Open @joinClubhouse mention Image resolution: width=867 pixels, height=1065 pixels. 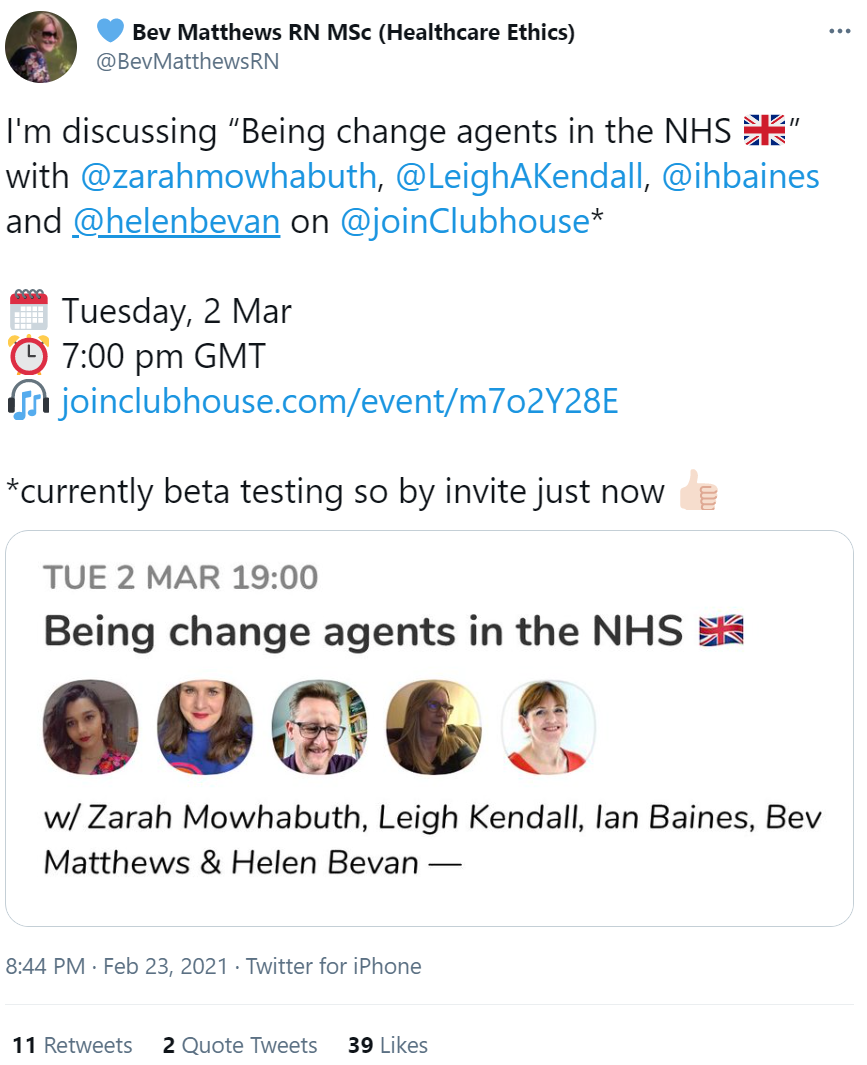(465, 221)
